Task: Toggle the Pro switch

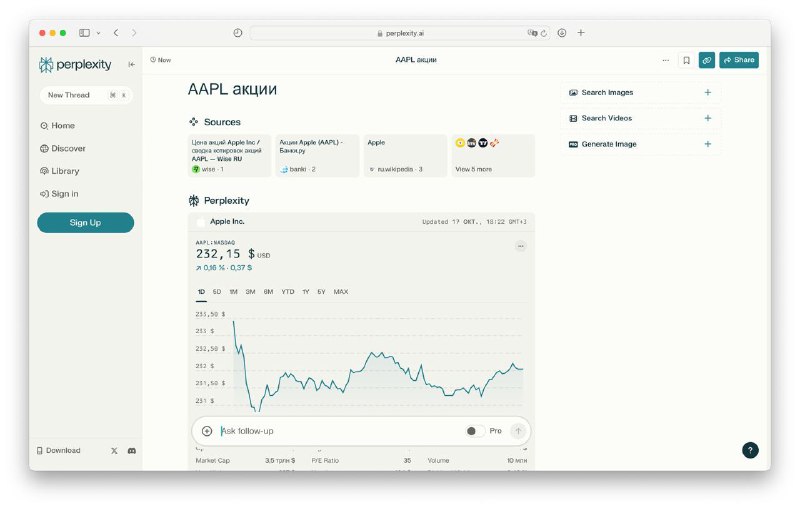Action: [x=474, y=431]
